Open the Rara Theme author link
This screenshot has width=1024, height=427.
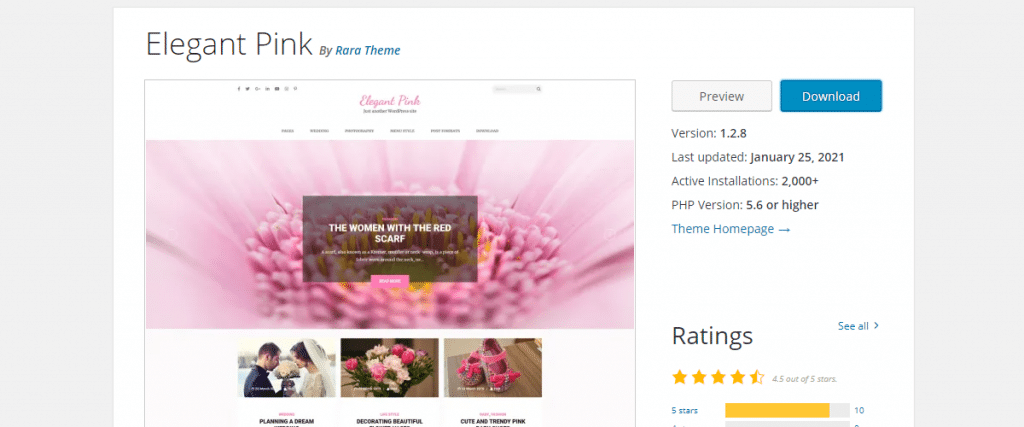click(368, 50)
